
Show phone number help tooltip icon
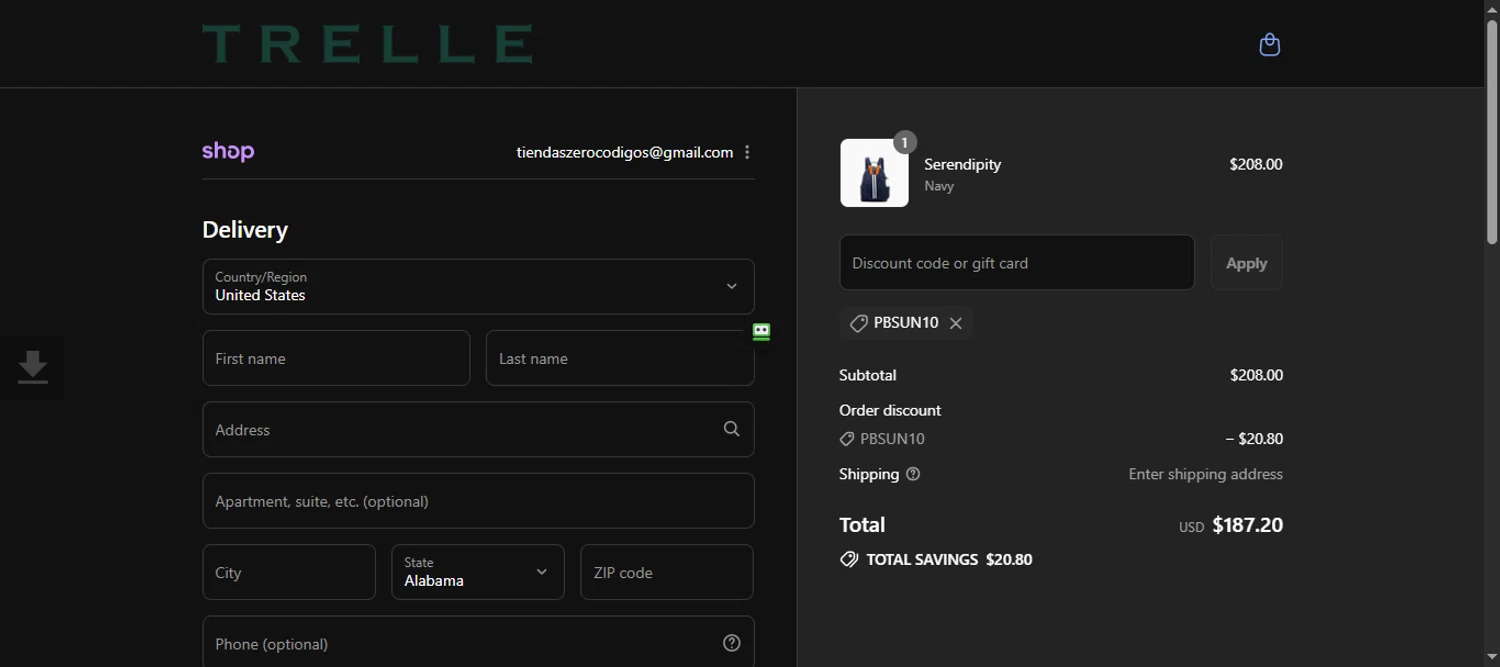point(731,643)
